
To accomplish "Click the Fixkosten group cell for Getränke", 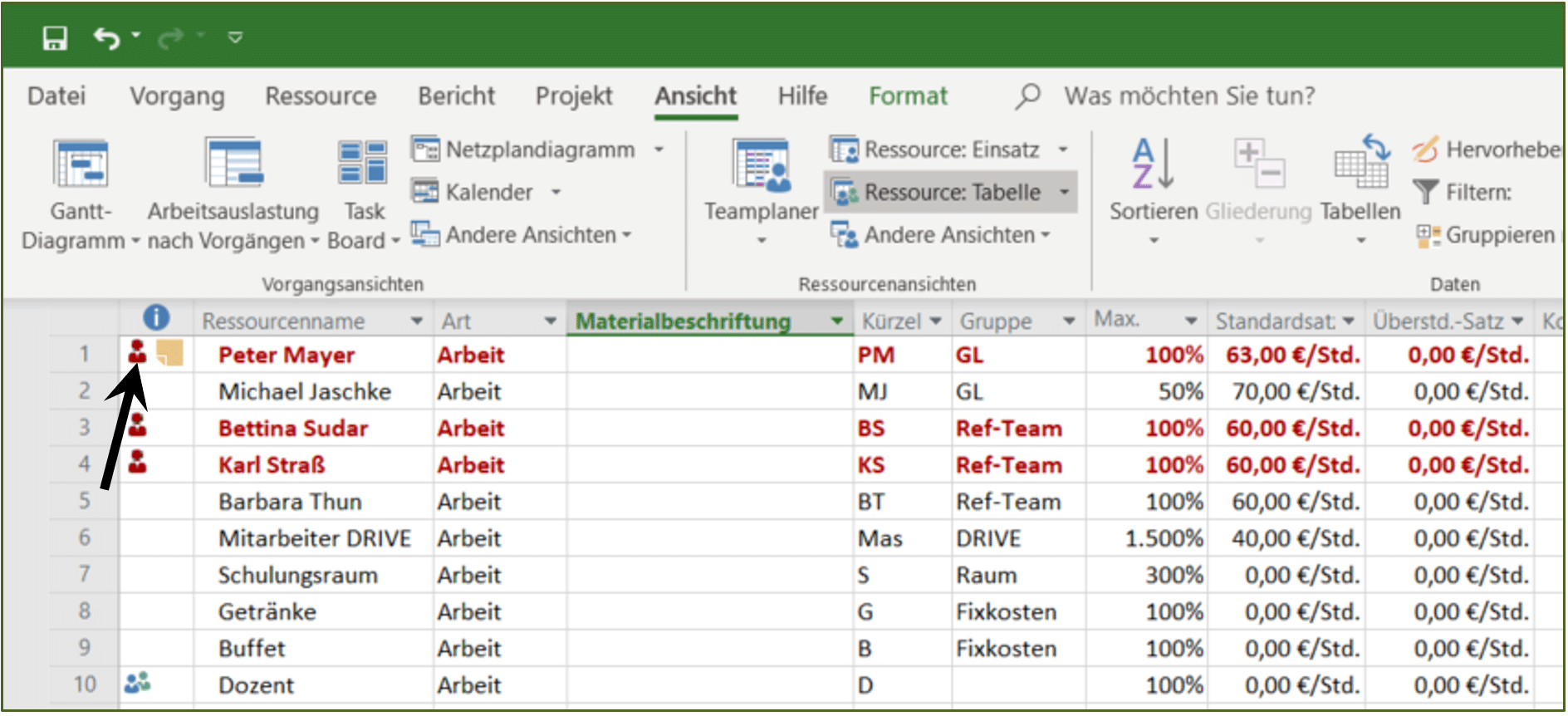I will [1018, 611].
